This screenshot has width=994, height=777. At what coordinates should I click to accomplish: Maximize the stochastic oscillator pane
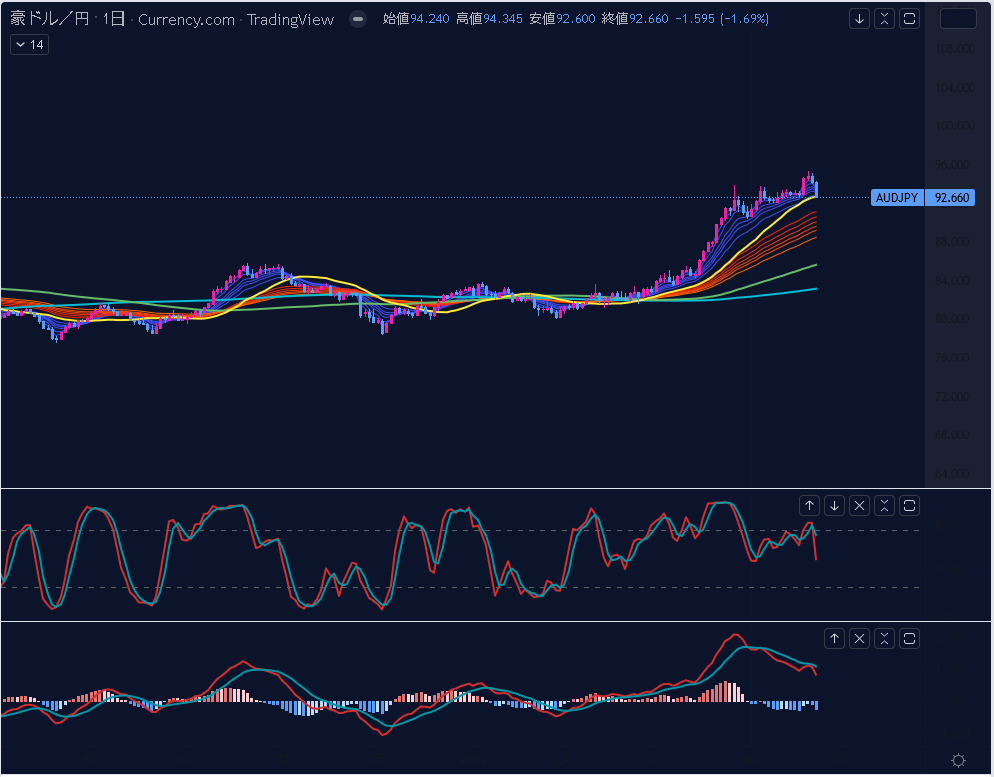(909, 506)
